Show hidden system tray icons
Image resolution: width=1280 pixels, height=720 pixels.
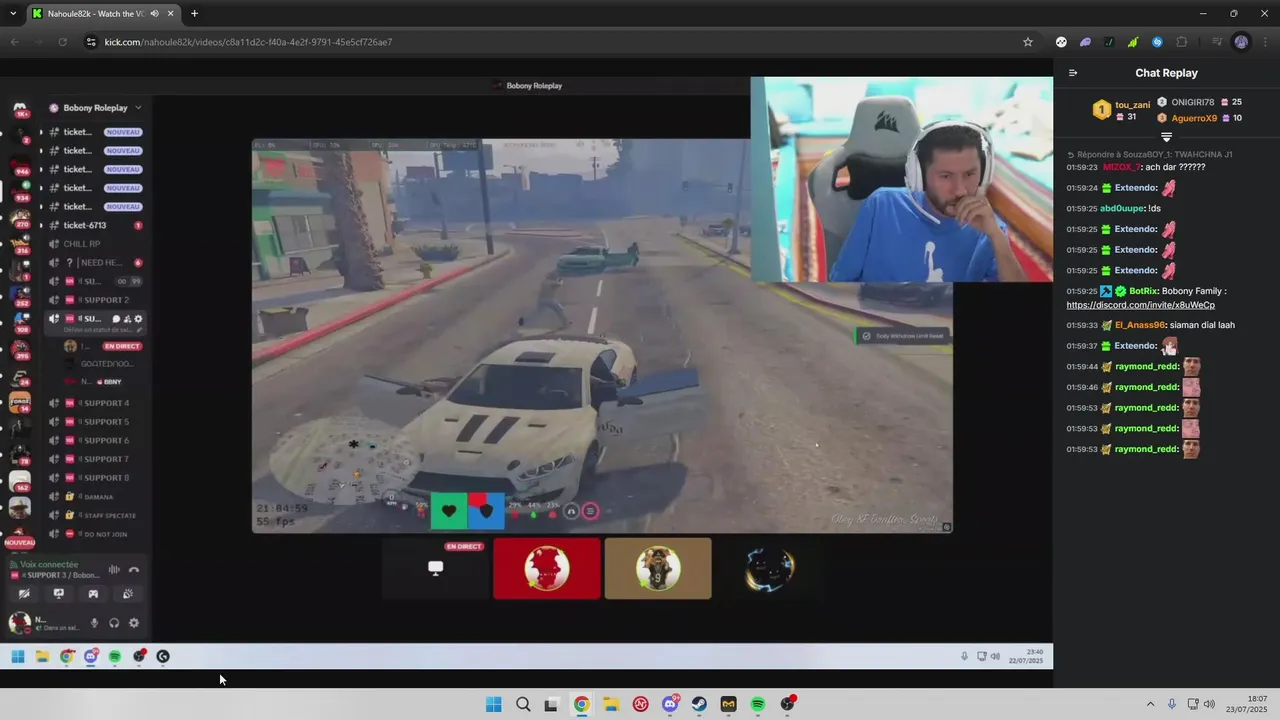pyautogui.click(x=1150, y=704)
